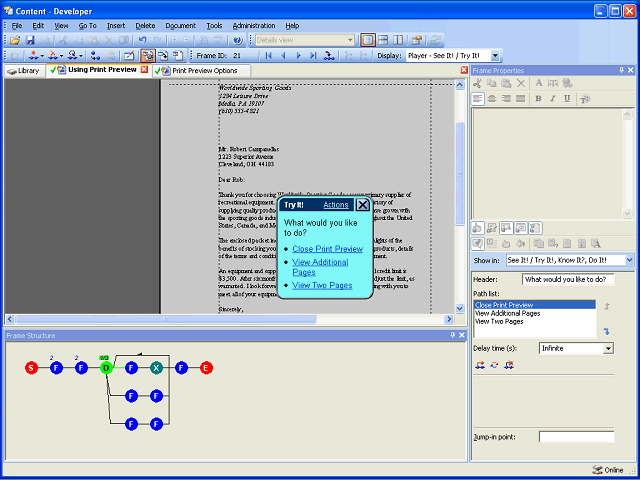
Task: Click the 'View Two Pages' link
Action: pos(322,285)
